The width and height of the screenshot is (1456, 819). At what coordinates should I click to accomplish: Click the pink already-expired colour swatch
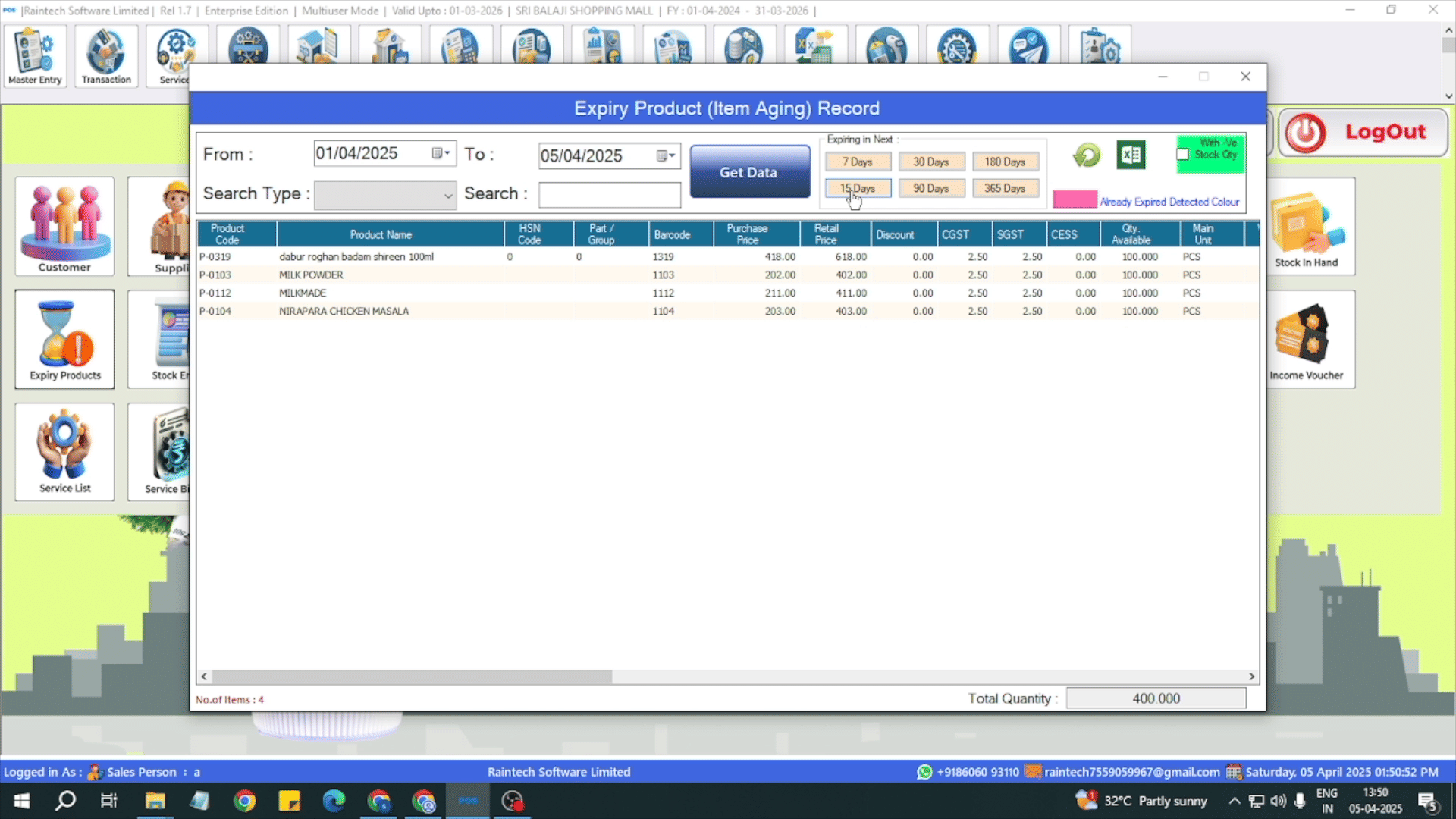(x=1075, y=200)
